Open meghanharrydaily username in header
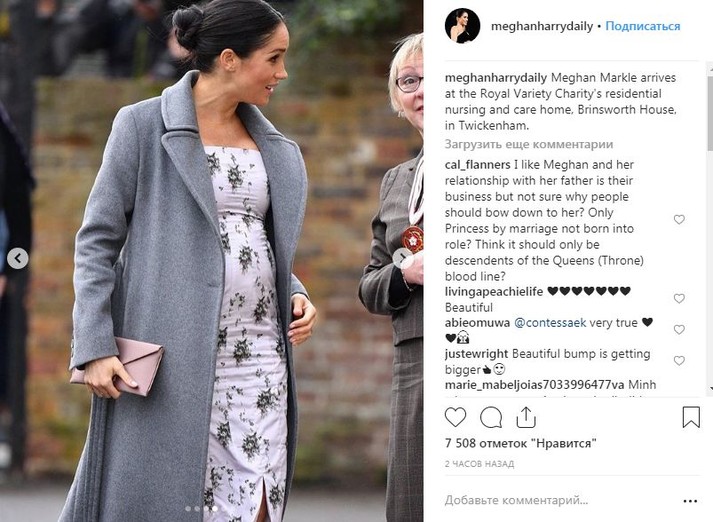Screen dimensions: 713x522 point(542,26)
